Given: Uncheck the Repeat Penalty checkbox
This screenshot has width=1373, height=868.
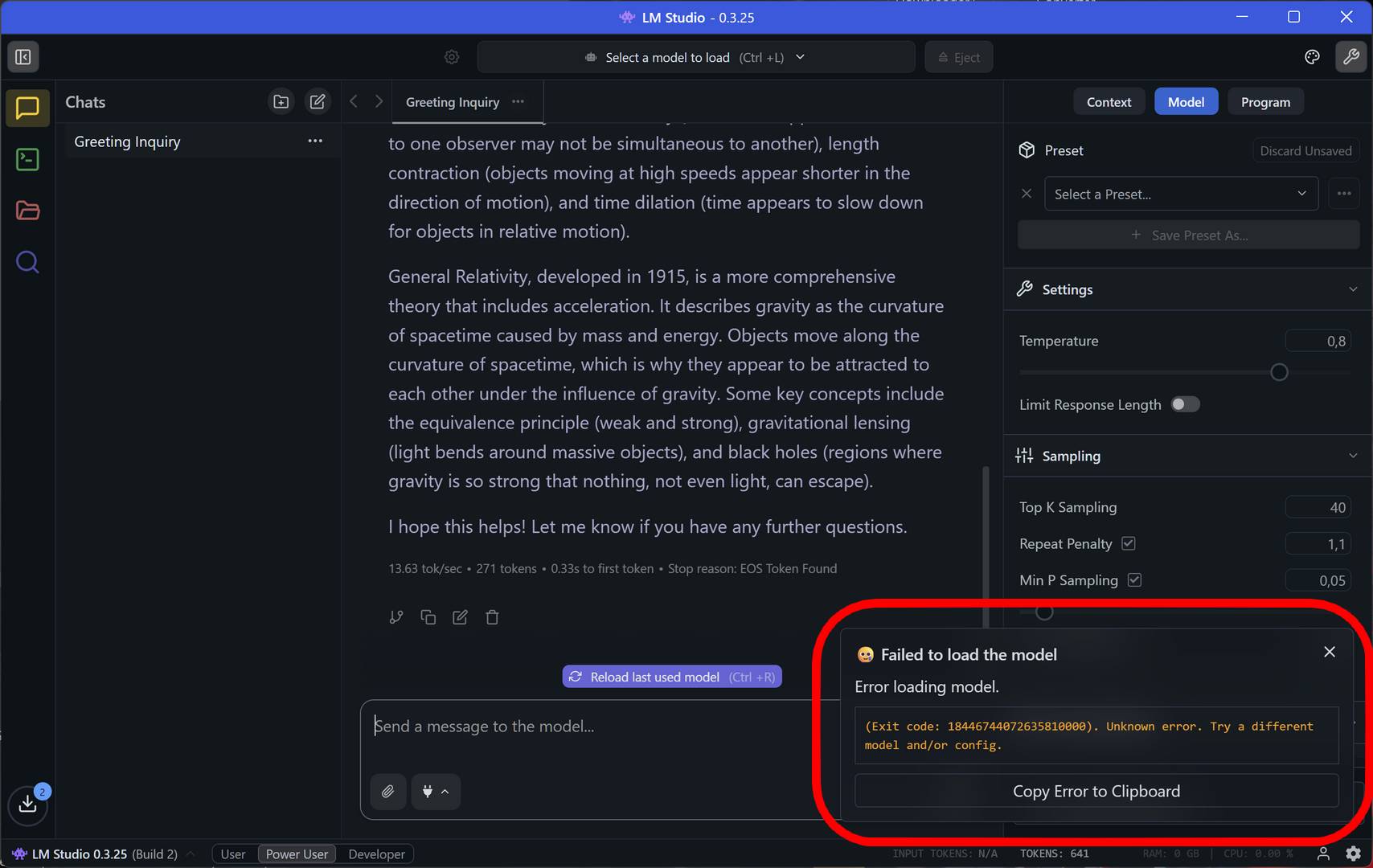Looking at the screenshot, I should click(x=1129, y=543).
